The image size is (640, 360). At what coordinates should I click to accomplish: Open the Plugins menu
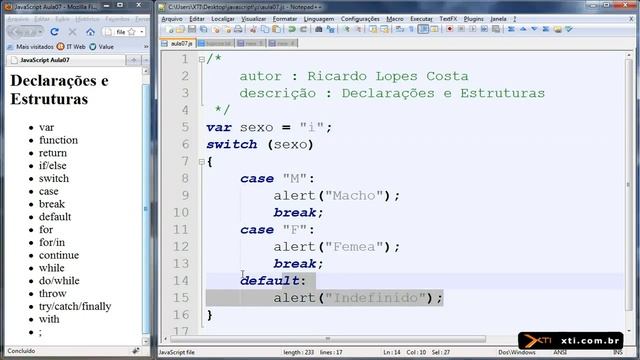coord(473,19)
